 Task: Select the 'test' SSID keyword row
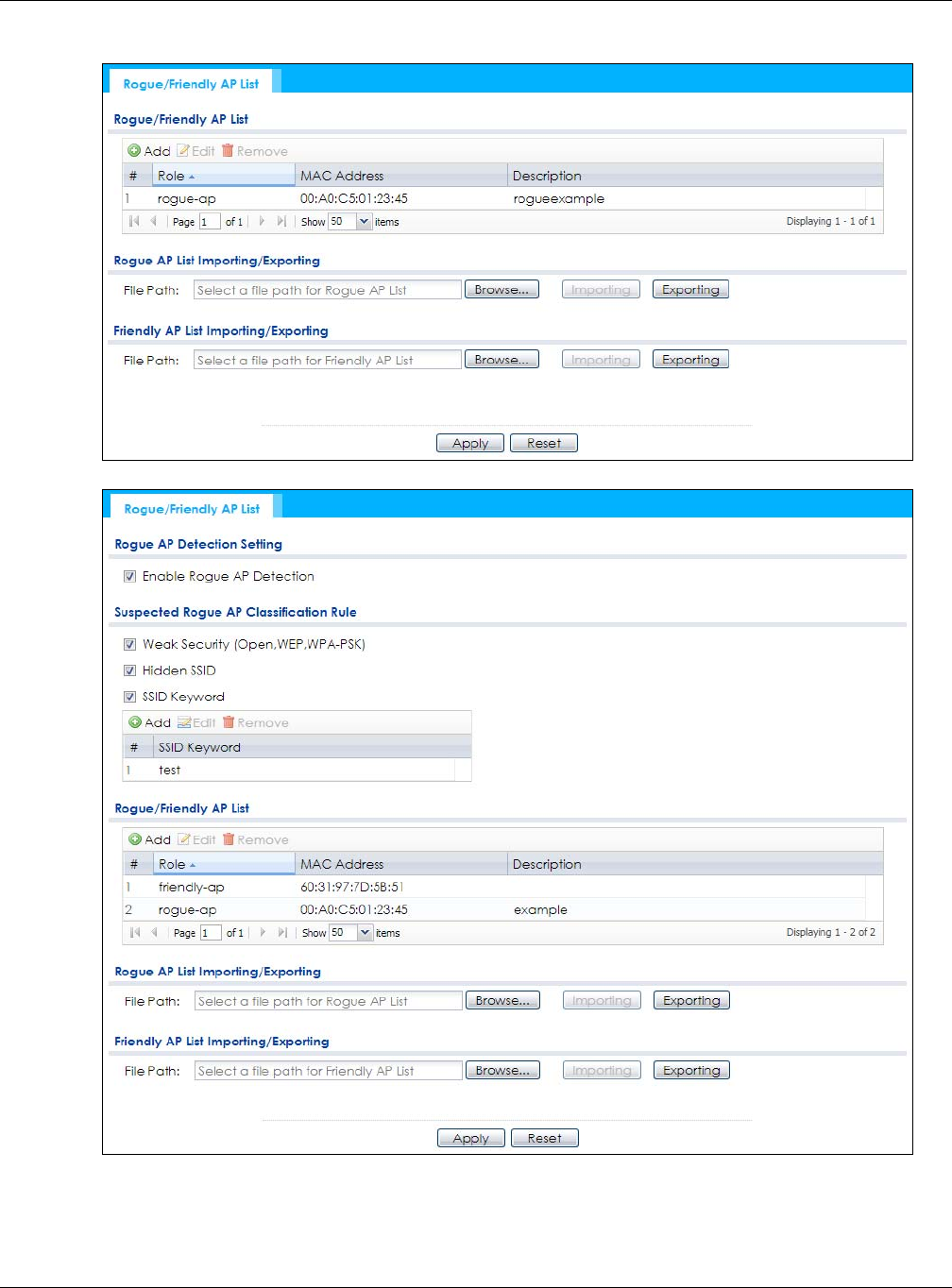coord(289,770)
